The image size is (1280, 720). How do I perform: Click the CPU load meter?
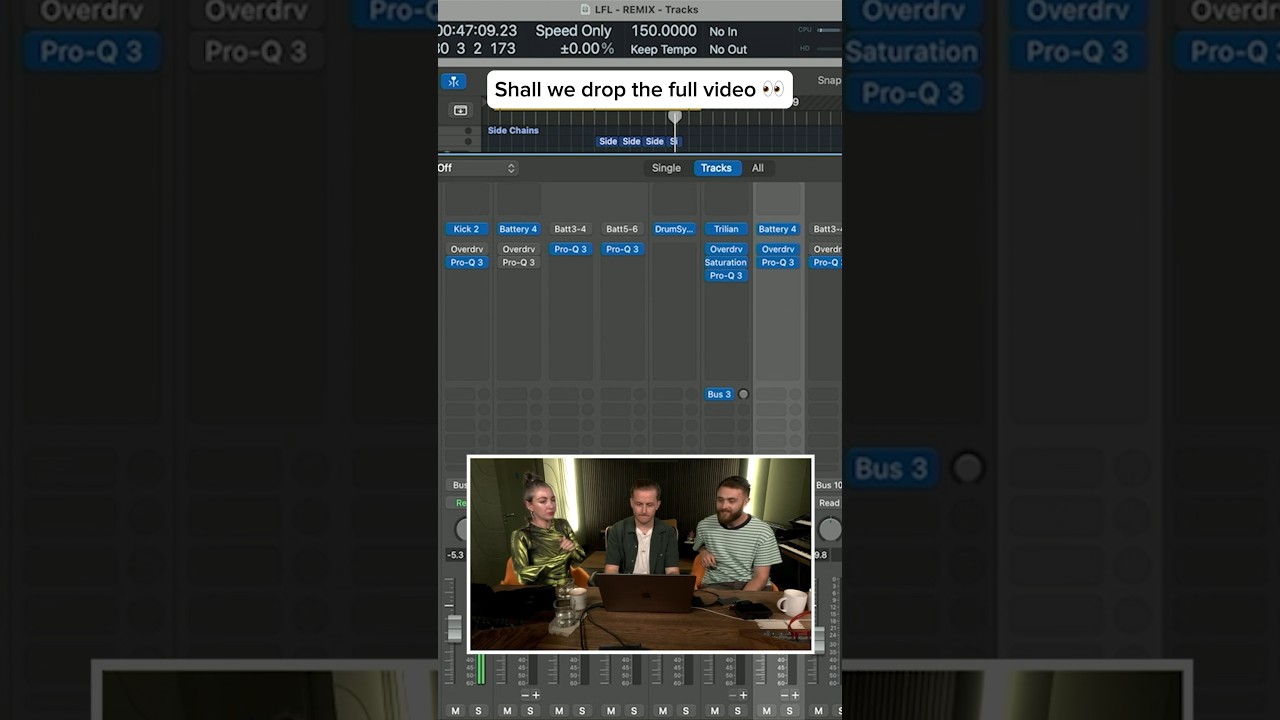[x=828, y=30]
